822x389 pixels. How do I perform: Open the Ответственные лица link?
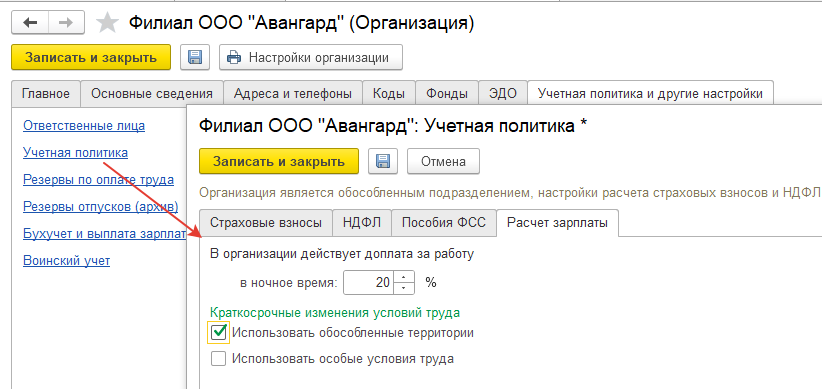coord(84,125)
